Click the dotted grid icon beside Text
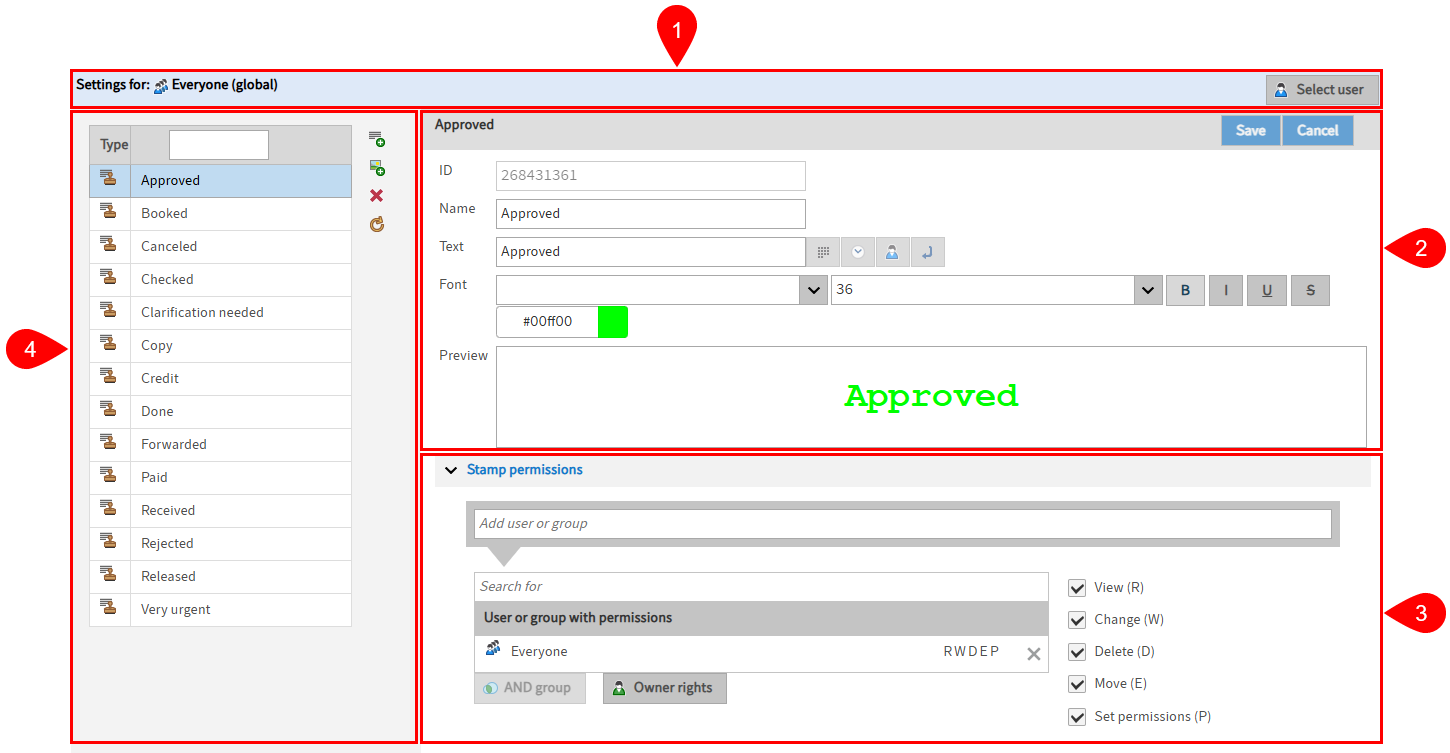Viewport: 1450px width, 753px height. [823, 252]
